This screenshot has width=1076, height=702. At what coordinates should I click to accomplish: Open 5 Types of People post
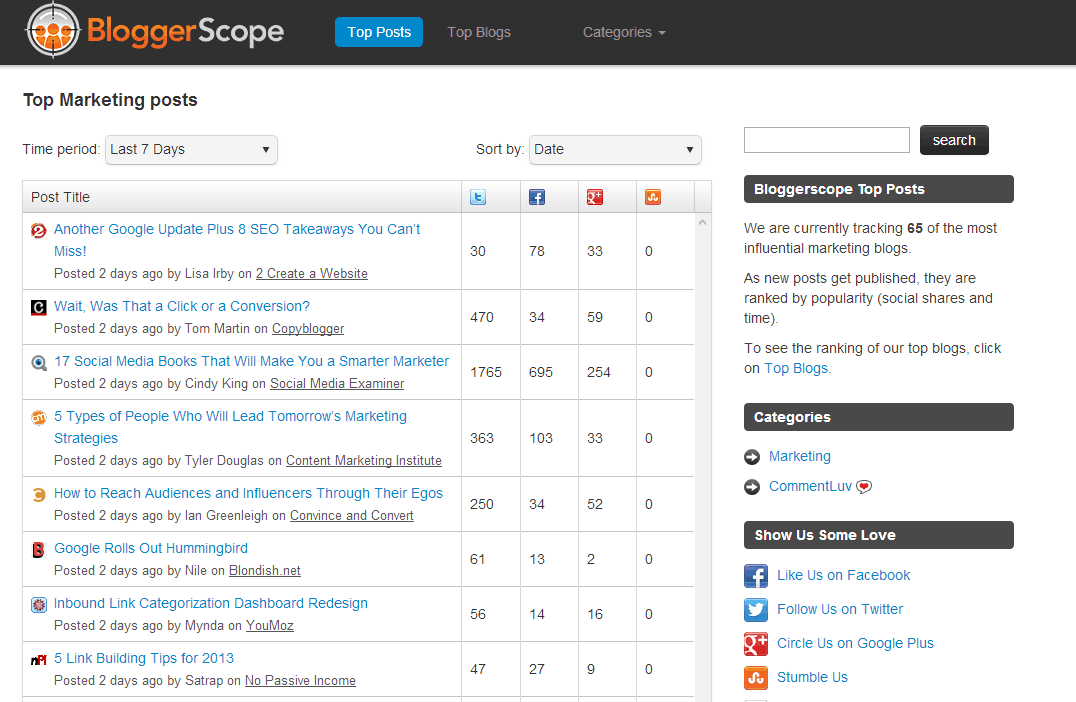coord(231,427)
